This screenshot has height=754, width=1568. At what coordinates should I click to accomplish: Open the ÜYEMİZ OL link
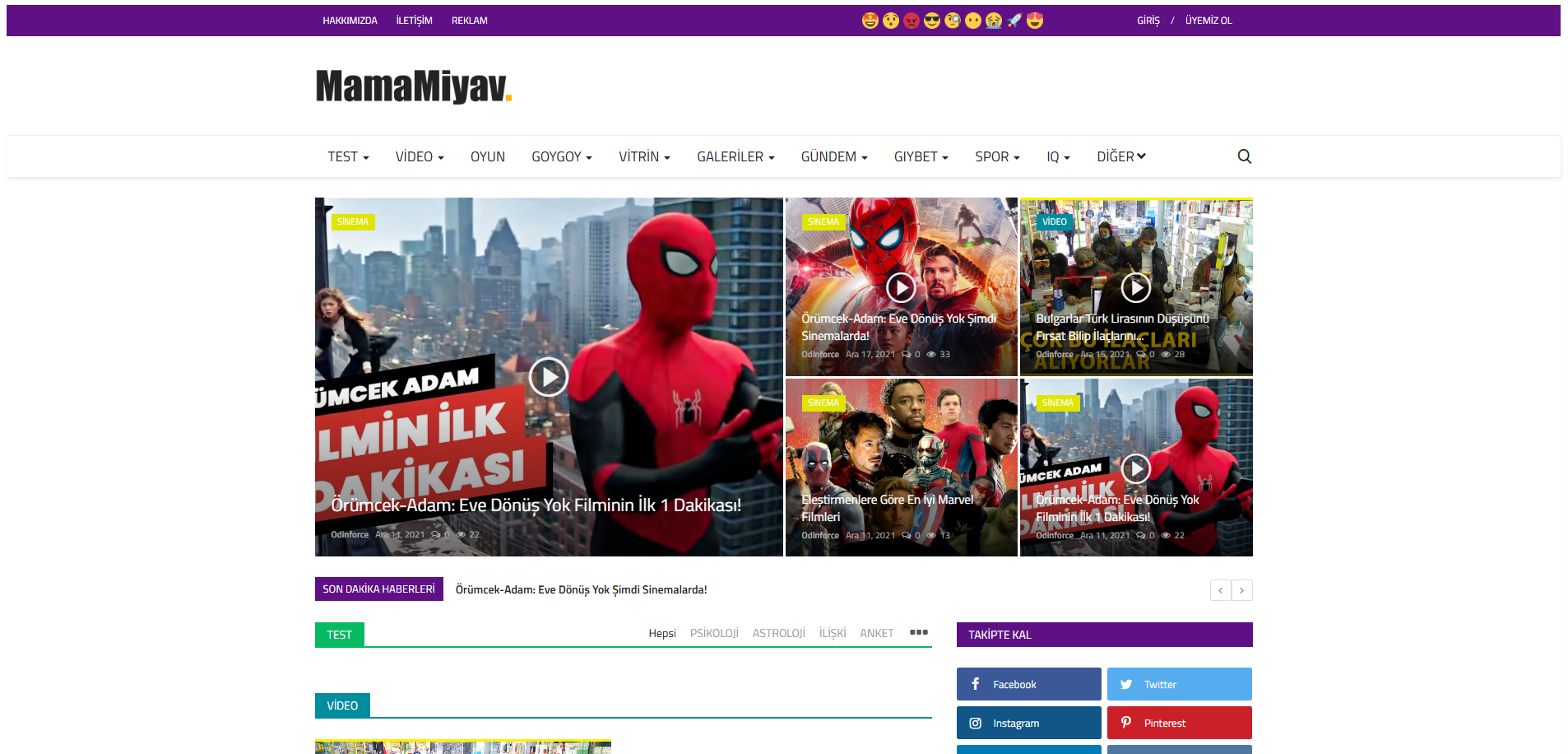pos(1208,21)
